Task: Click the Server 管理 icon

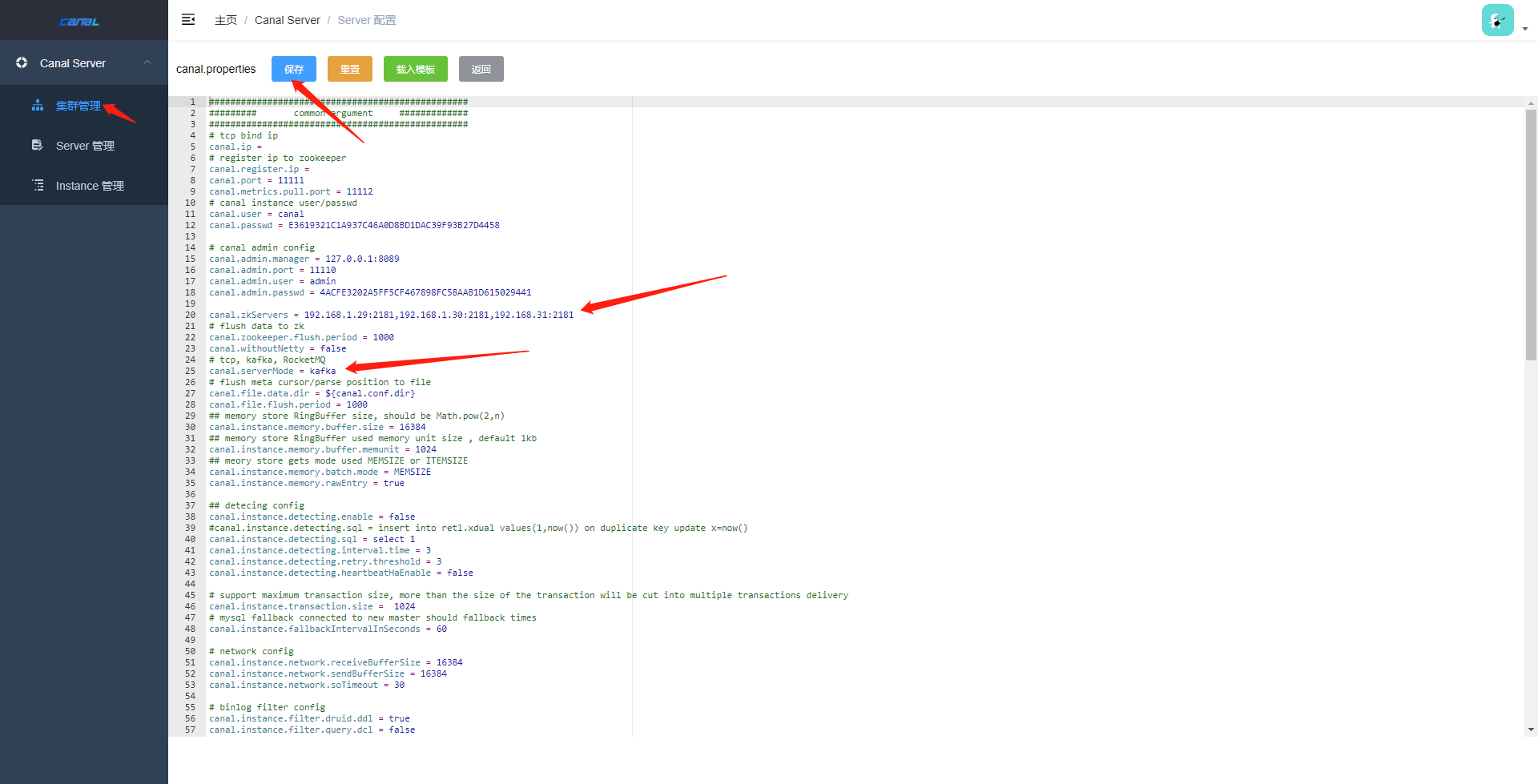Action: click(x=38, y=145)
